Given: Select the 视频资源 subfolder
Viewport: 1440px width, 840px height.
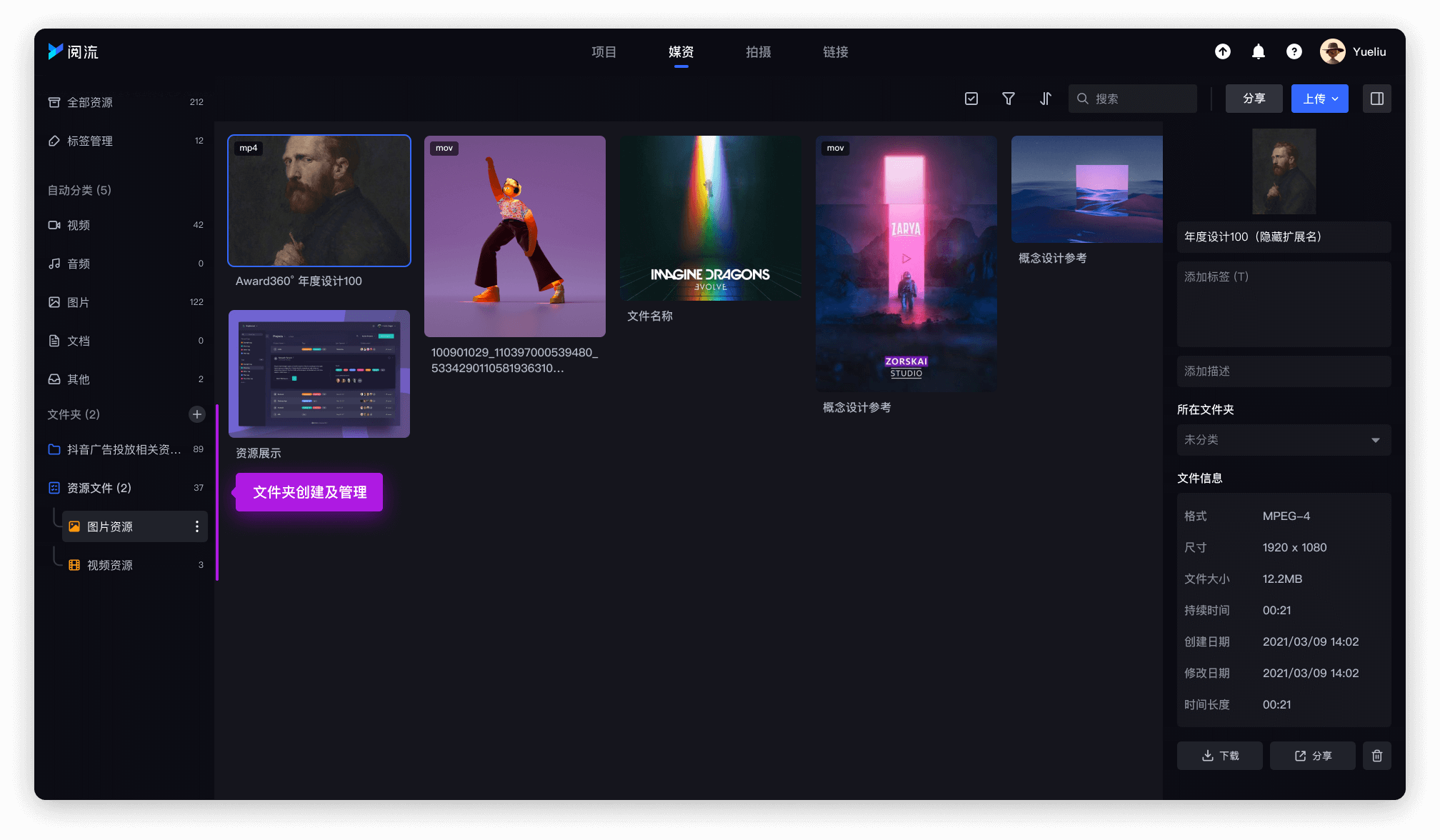Looking at the screenshot, I should click(135, 565).
